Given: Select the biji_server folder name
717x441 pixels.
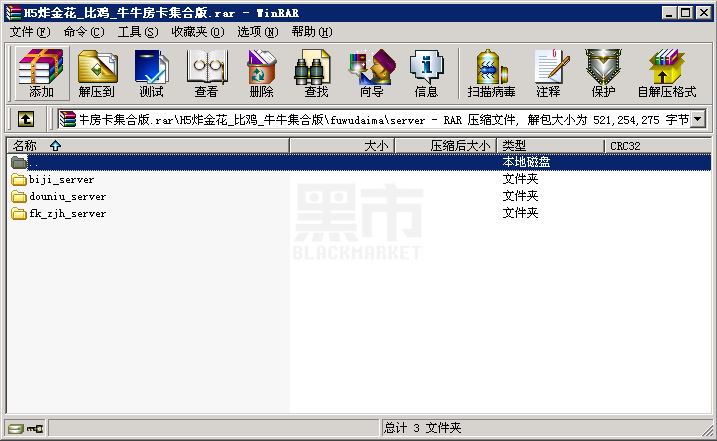Looking at the screenshot, I should tap(61, 179).
